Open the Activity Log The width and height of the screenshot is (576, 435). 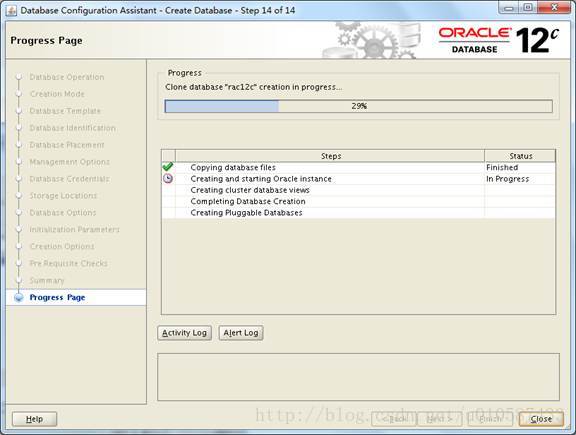[x=184, y=333]
